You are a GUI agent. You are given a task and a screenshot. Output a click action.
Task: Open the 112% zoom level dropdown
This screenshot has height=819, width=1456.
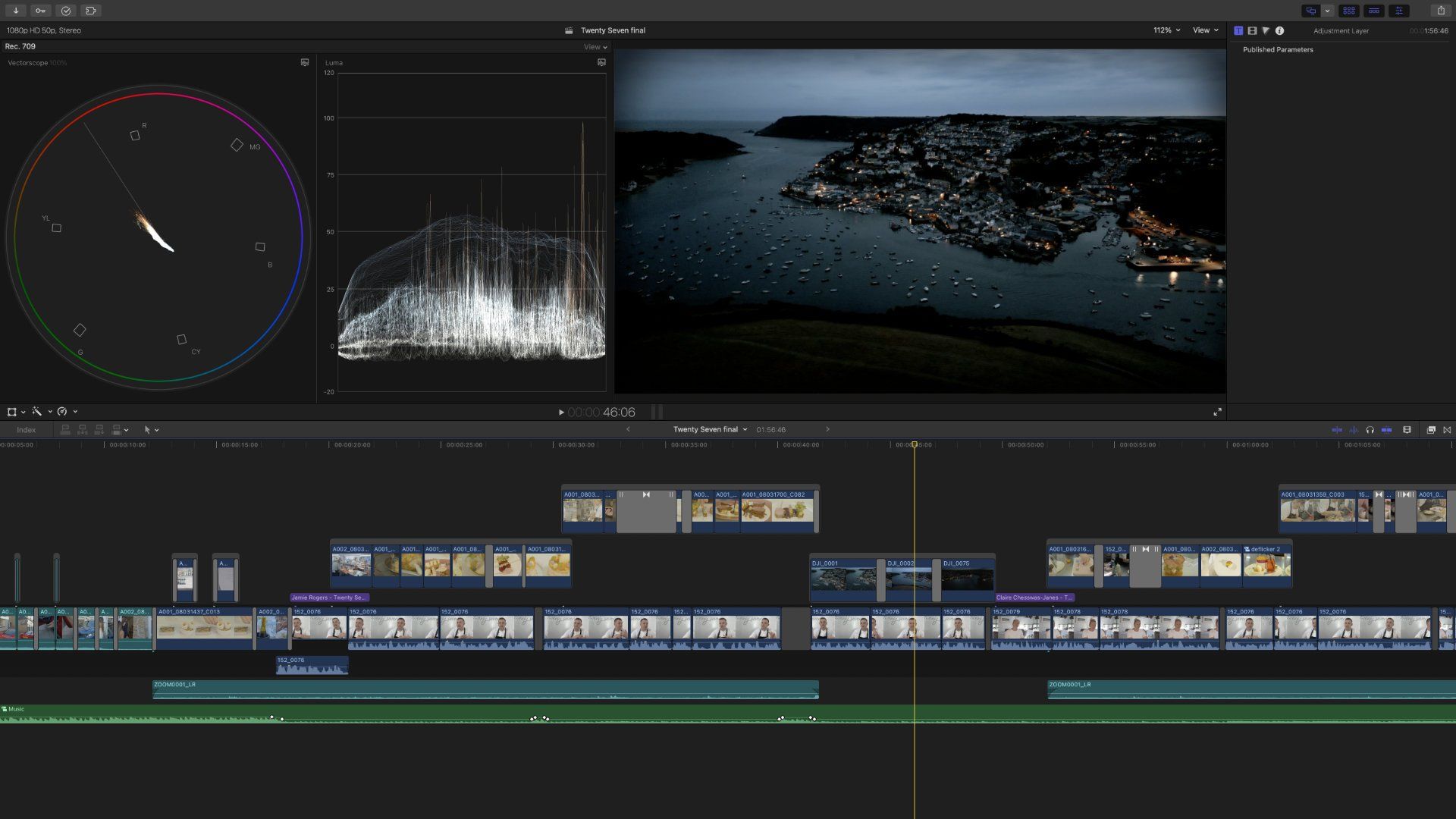tap(1163, 30)
